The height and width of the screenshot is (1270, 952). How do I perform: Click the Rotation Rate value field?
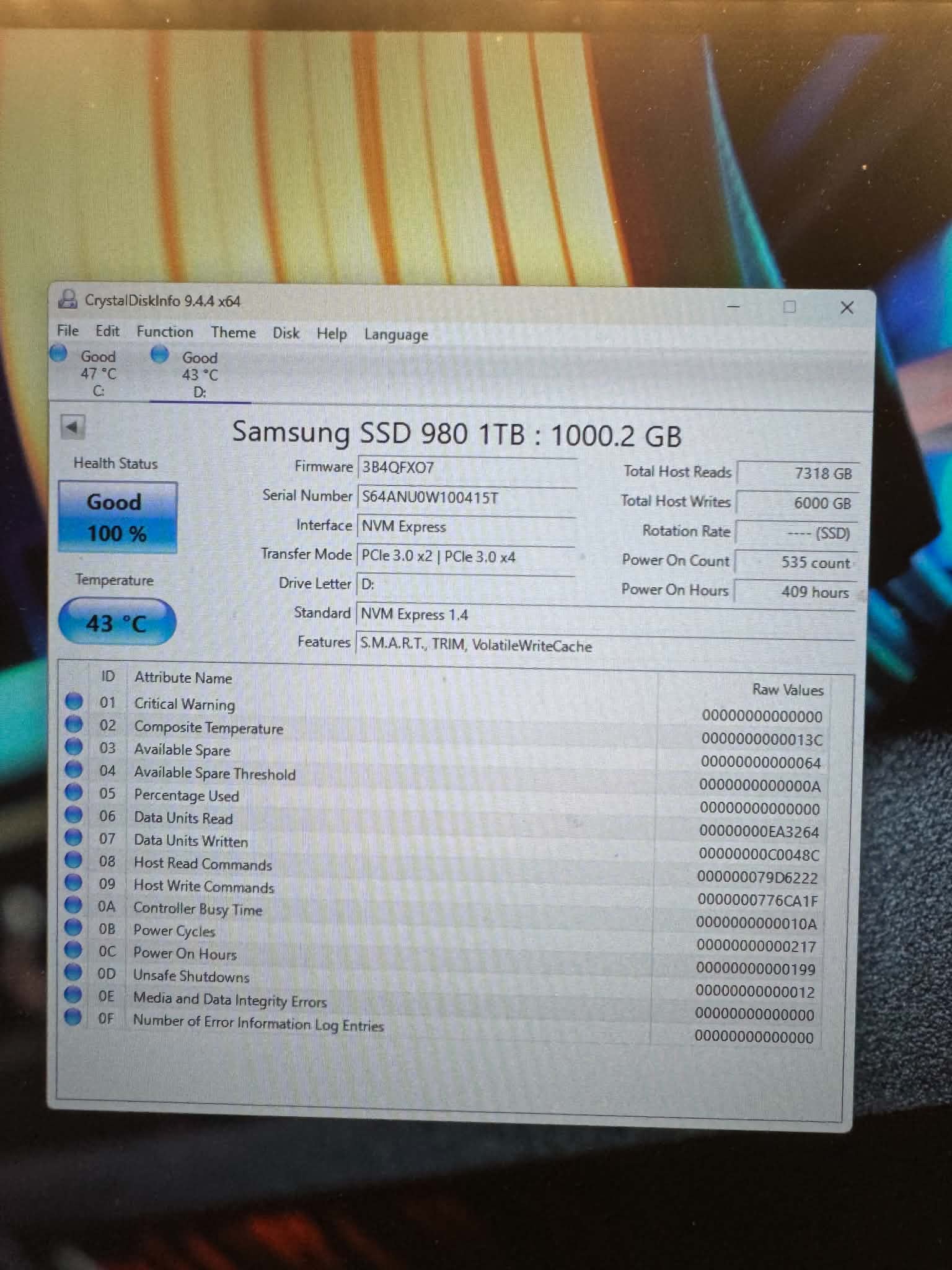click(797, 533)
